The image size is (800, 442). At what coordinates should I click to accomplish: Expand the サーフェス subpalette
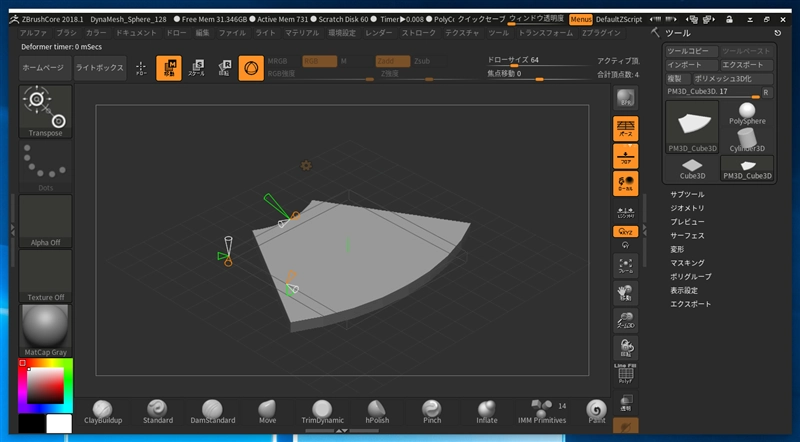coord(687,236)
